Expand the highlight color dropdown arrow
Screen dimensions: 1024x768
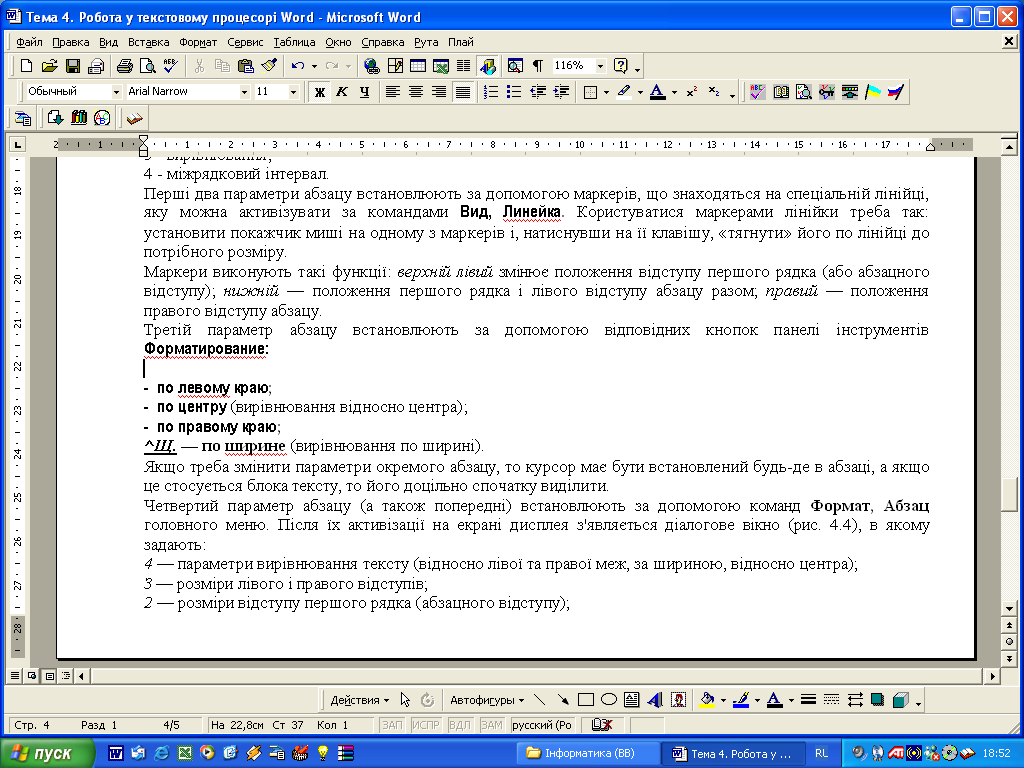pos(640,92)
